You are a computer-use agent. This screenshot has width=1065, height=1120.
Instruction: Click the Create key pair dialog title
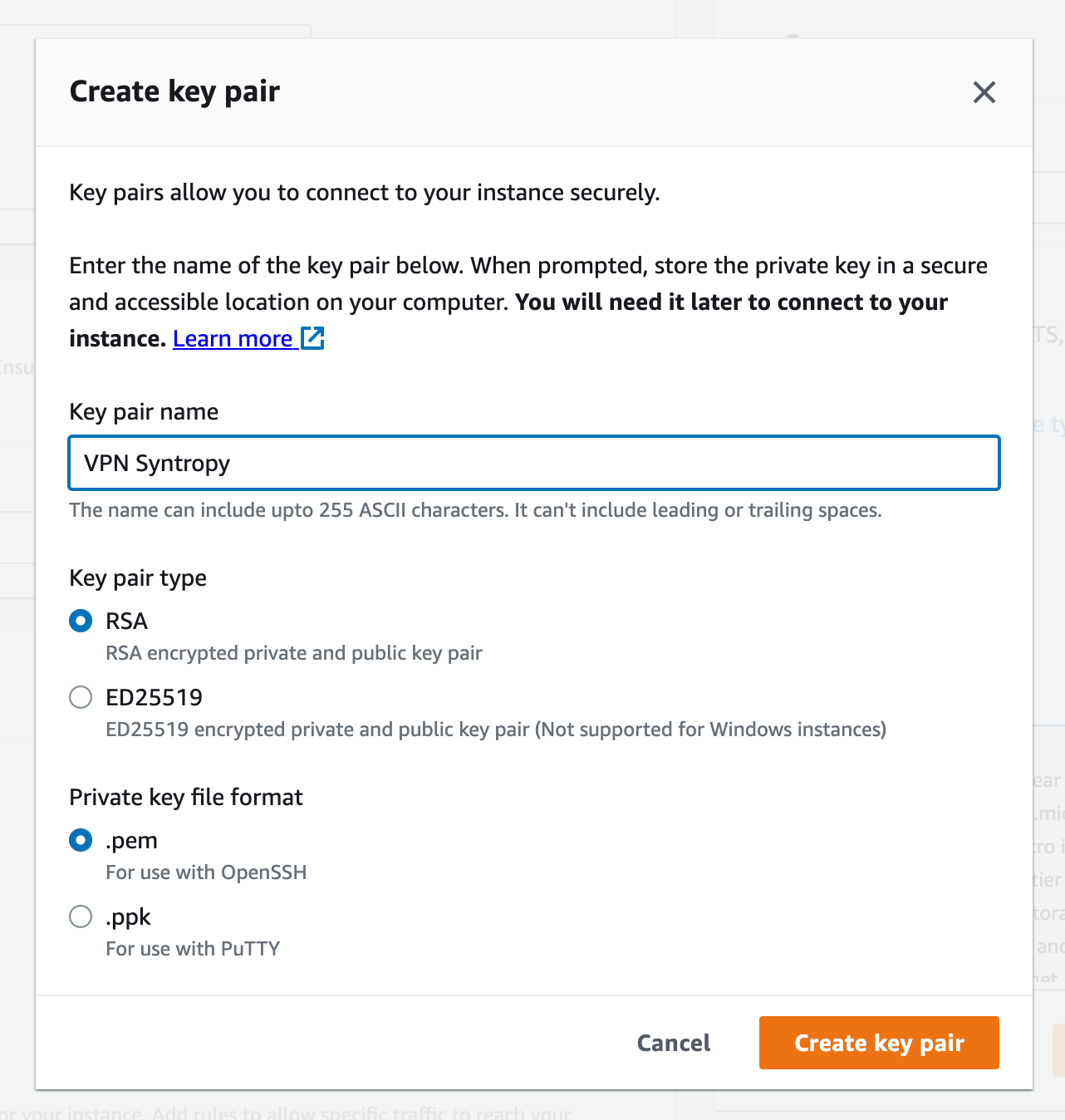tap(174, 91)
